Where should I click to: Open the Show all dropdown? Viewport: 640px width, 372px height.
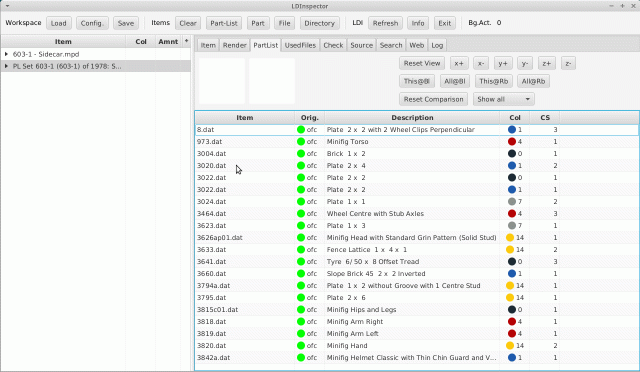coord(503,99)
